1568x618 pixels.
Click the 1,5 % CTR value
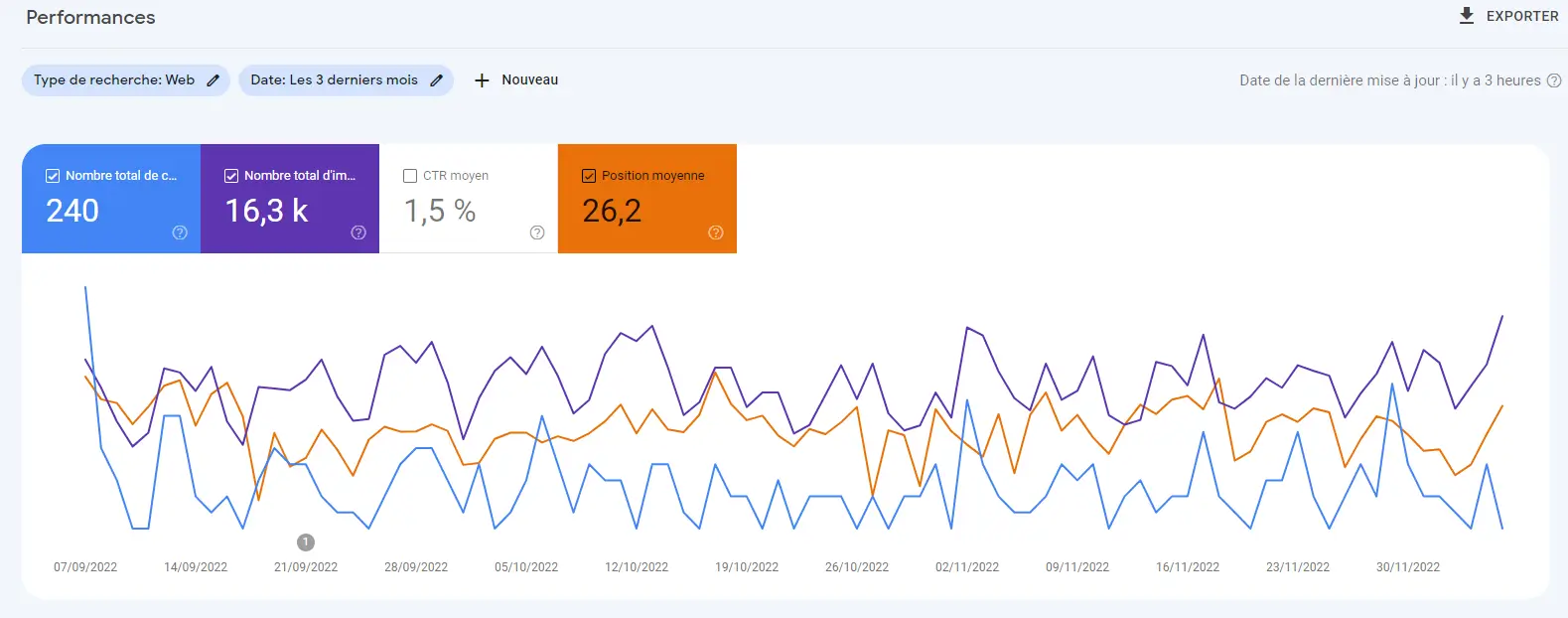(440, 211)
